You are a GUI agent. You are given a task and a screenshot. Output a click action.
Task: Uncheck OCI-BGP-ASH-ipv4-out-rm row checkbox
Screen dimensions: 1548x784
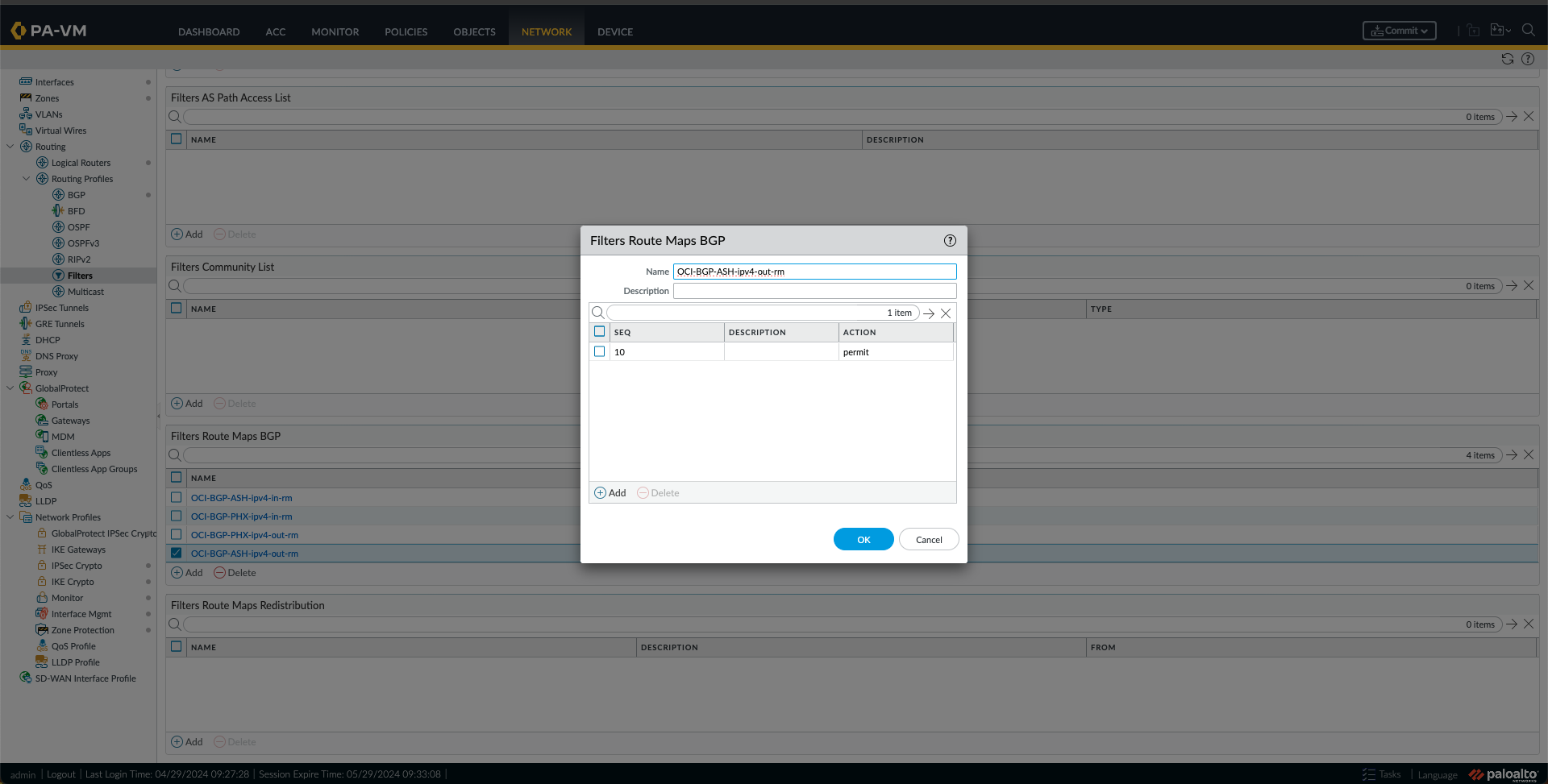pyautogui.click(x=177, y=554)
